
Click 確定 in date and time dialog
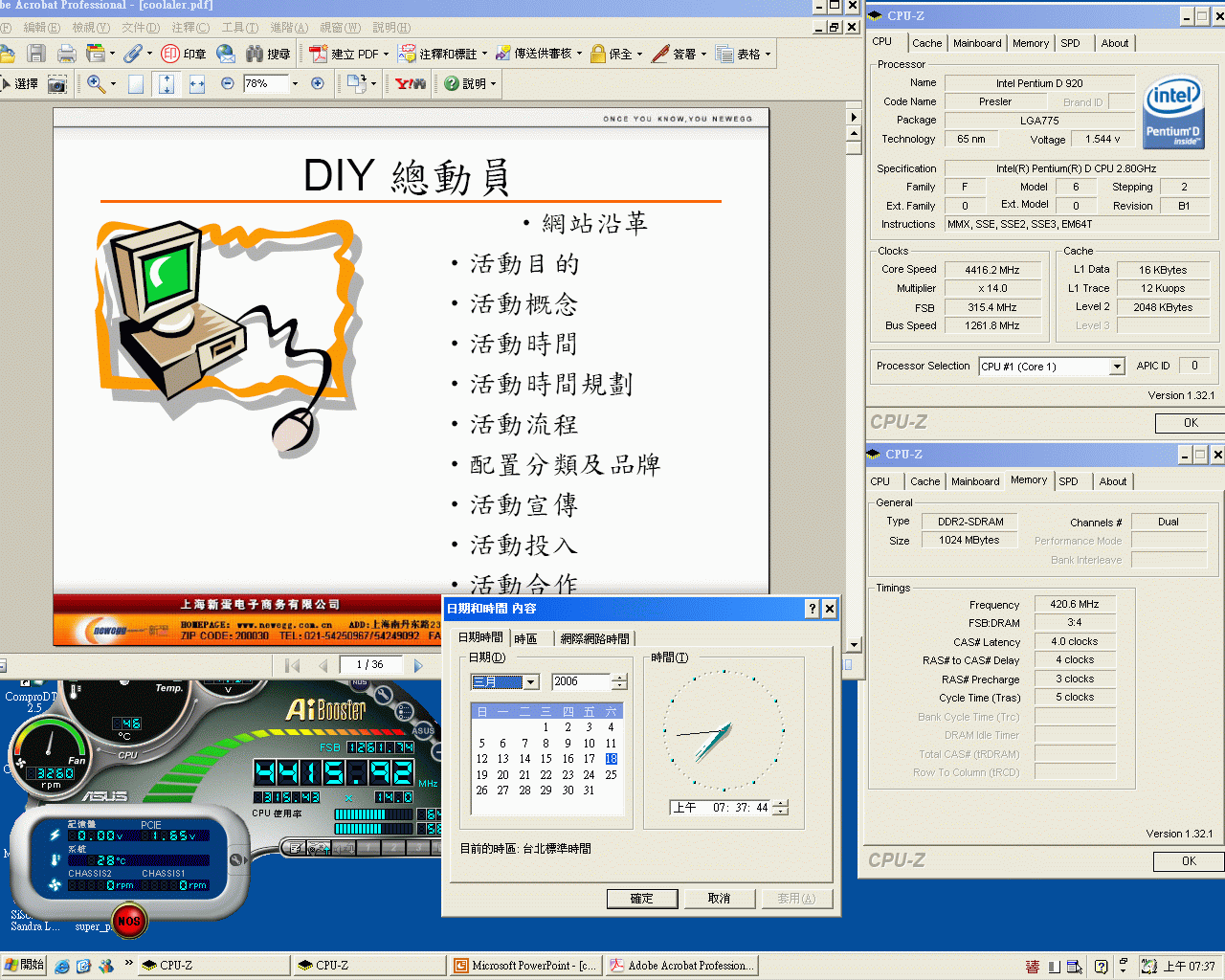coord(642,899)
